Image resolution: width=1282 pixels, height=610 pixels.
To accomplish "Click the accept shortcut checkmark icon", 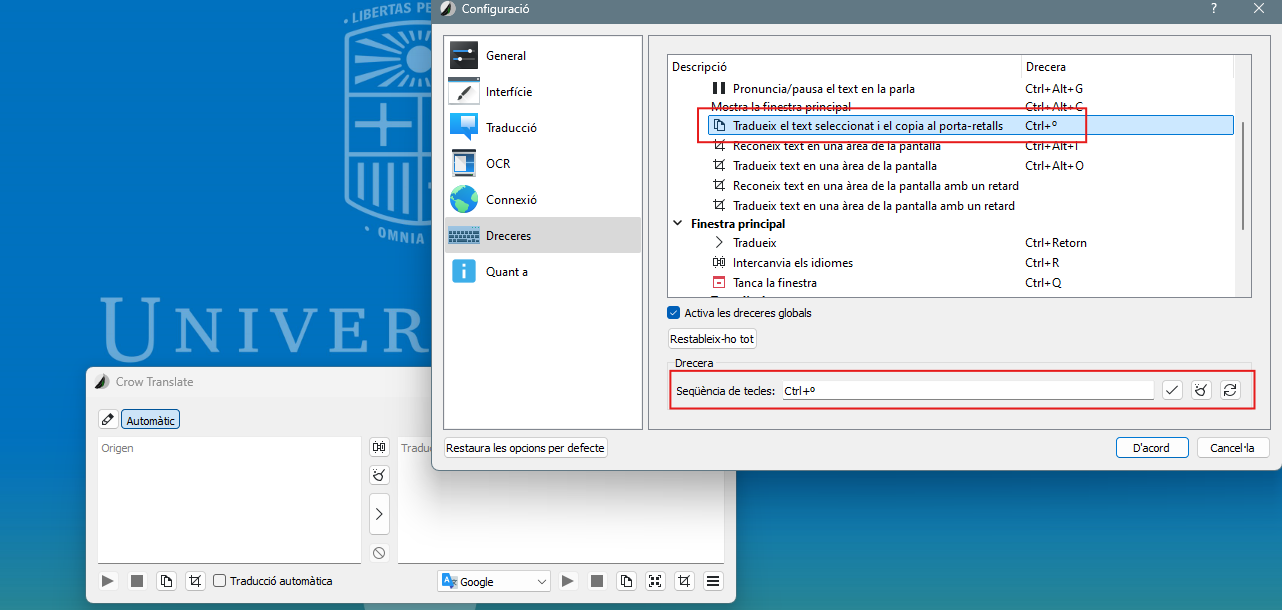I will (1172, 390).
